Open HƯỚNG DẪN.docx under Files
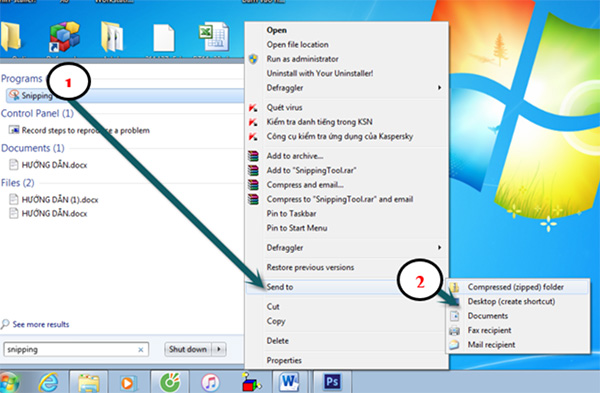This screenshot has height=393, width=600. (54, 214)
